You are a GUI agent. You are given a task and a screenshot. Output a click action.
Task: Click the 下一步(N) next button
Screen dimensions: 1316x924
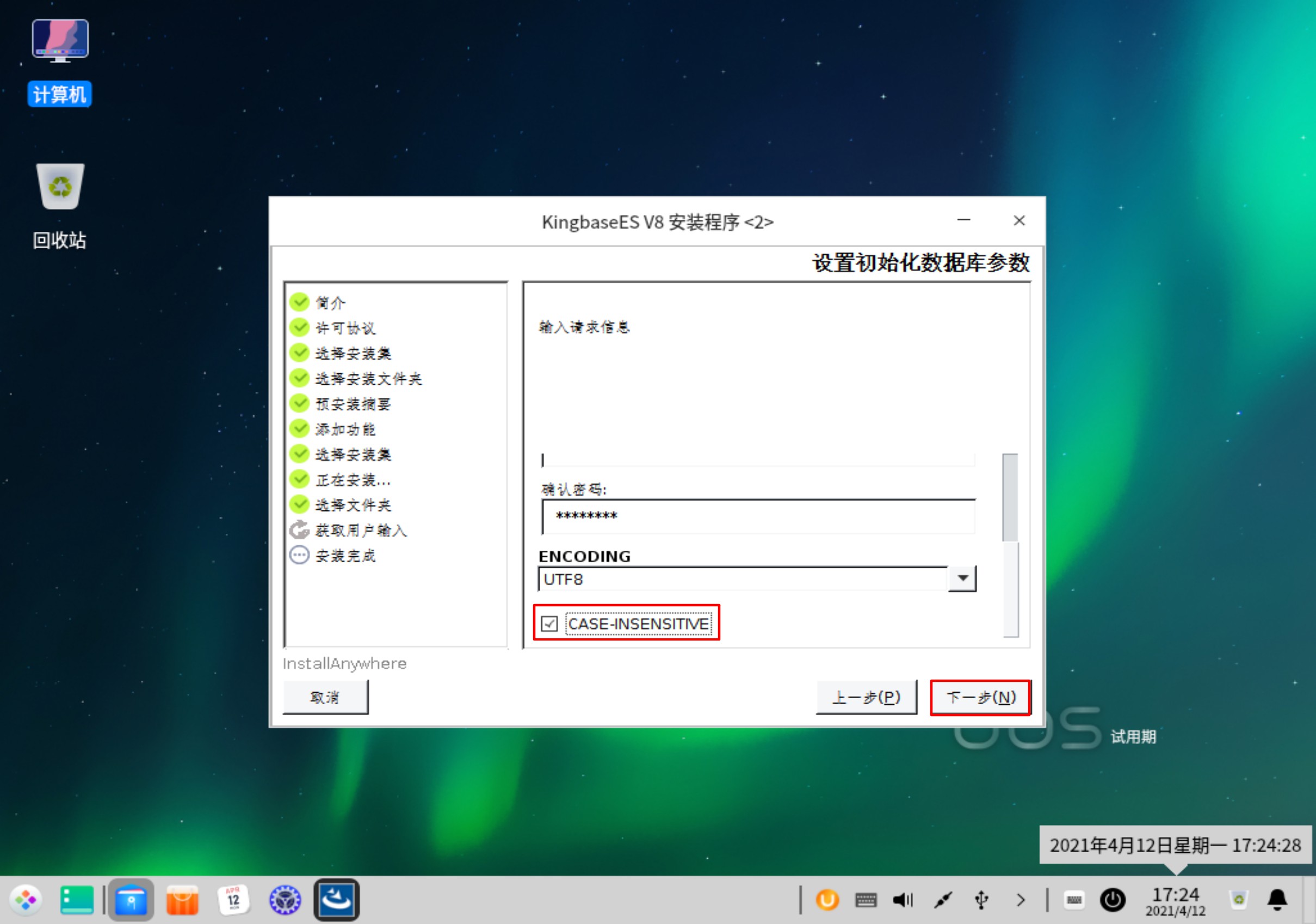(x=980, y=697)
